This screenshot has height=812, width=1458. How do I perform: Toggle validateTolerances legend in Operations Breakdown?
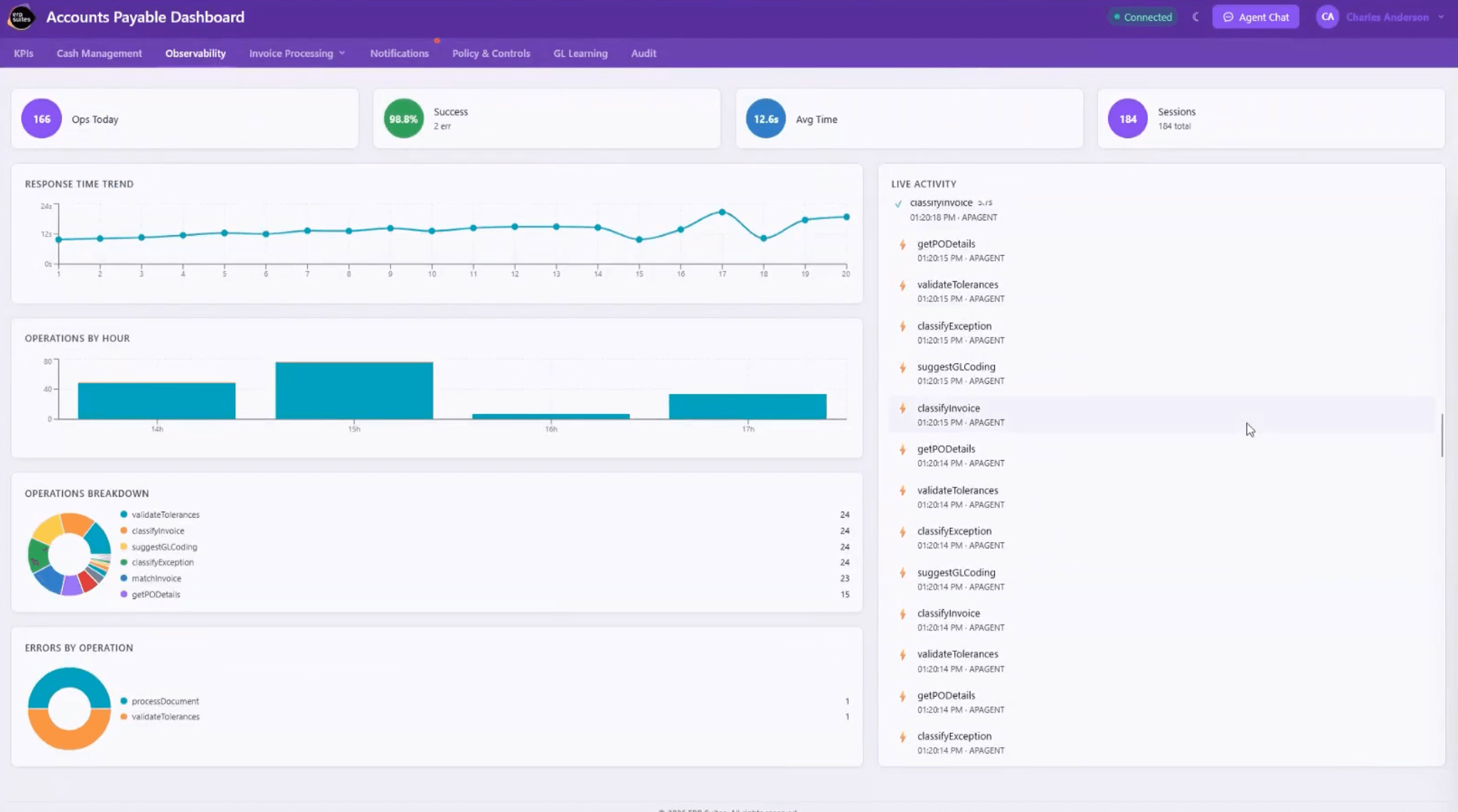click(160, 514)
